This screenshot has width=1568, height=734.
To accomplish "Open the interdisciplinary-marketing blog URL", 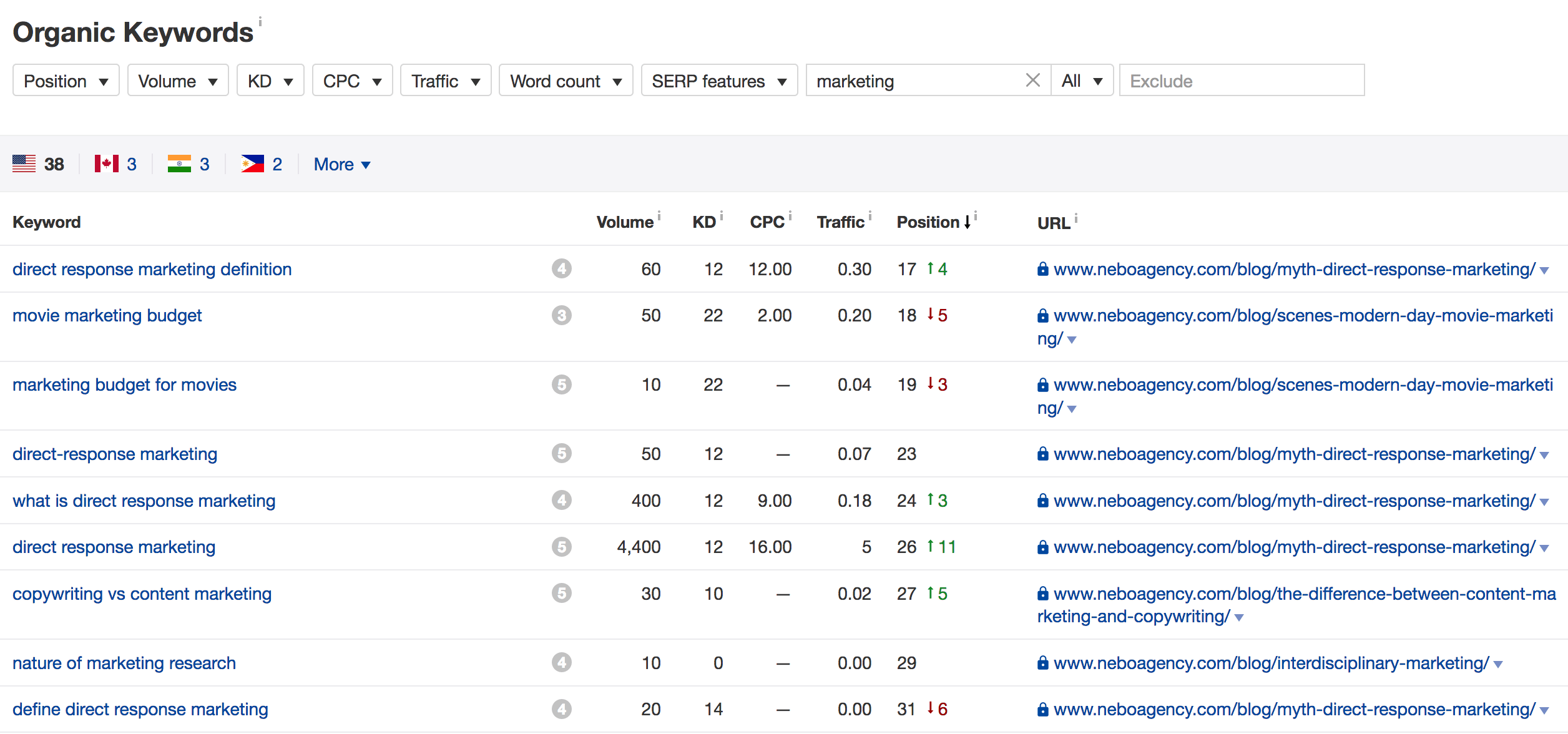I will (1271, 663).
